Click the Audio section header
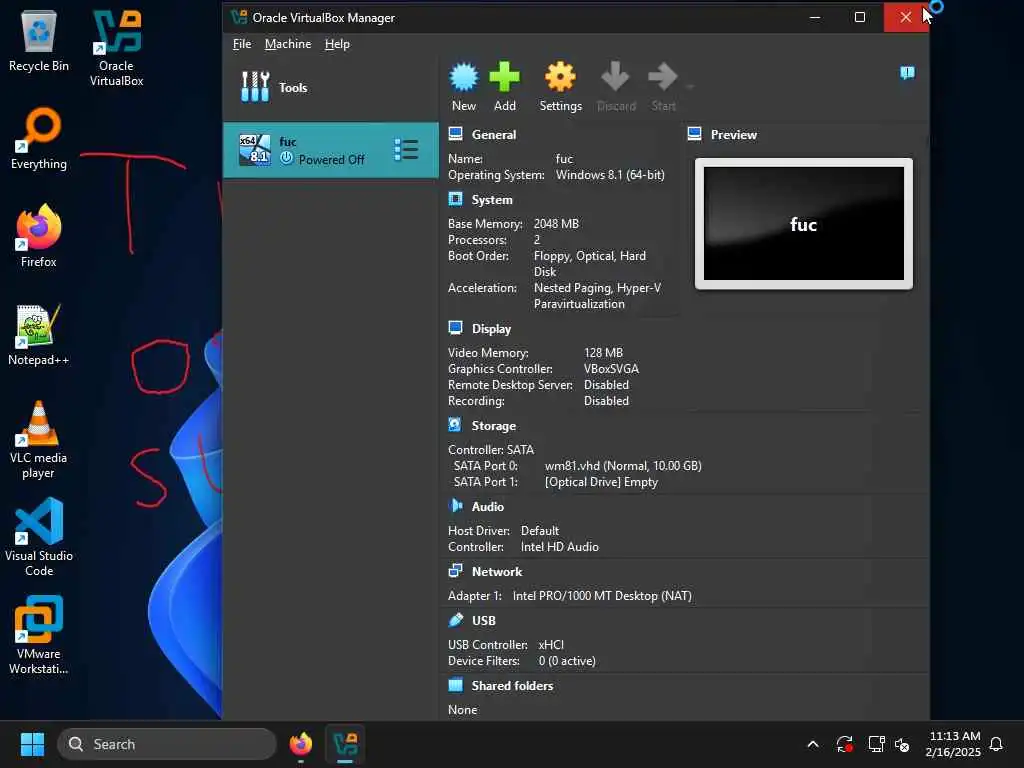The width and height of the screenshot is (1024, 768). coord(488,507)
